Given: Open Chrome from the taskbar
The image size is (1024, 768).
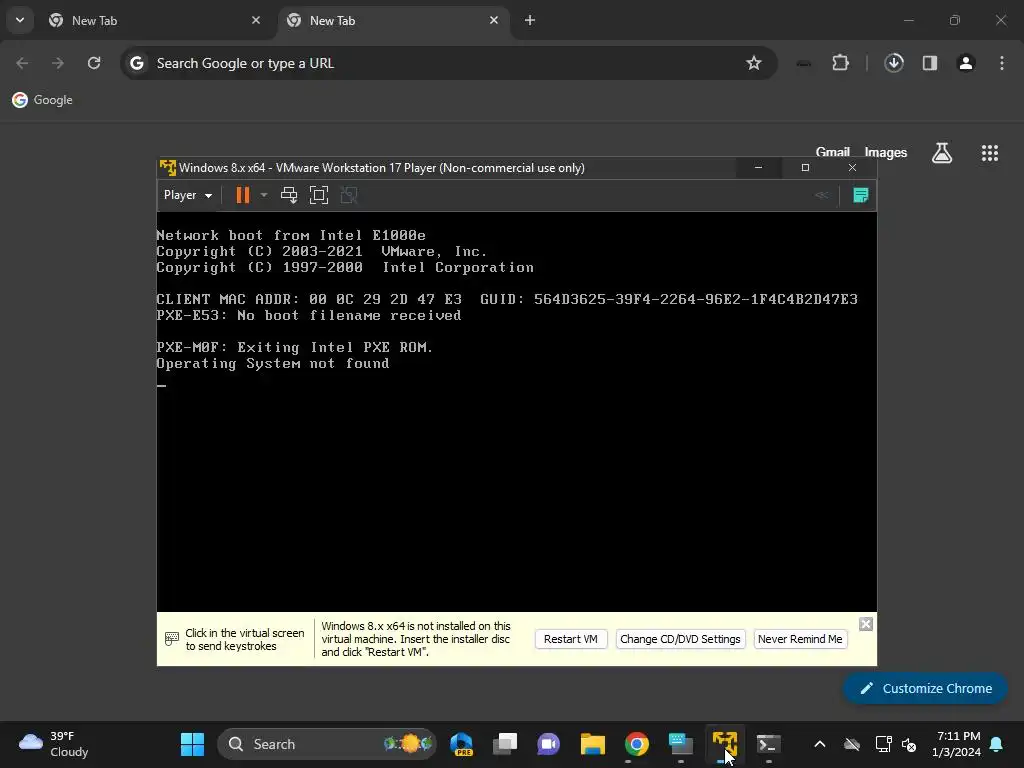Looking at the screenshot, I should coord(637,744).
